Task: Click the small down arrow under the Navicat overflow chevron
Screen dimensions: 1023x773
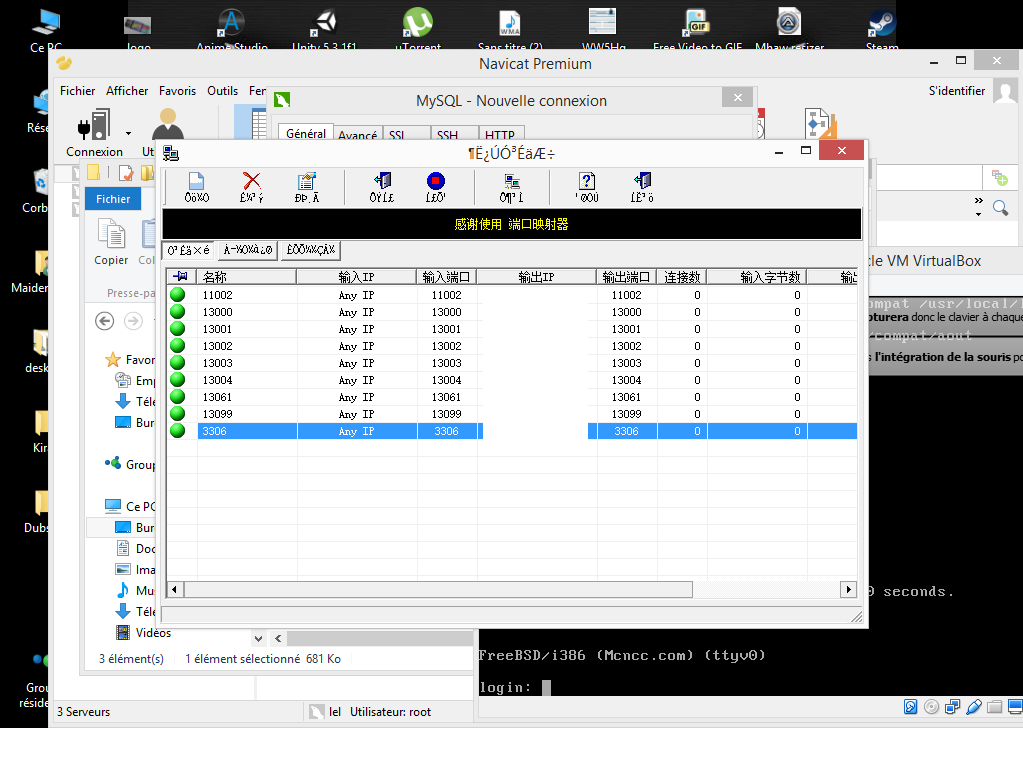Action: [x=978, y=215]
